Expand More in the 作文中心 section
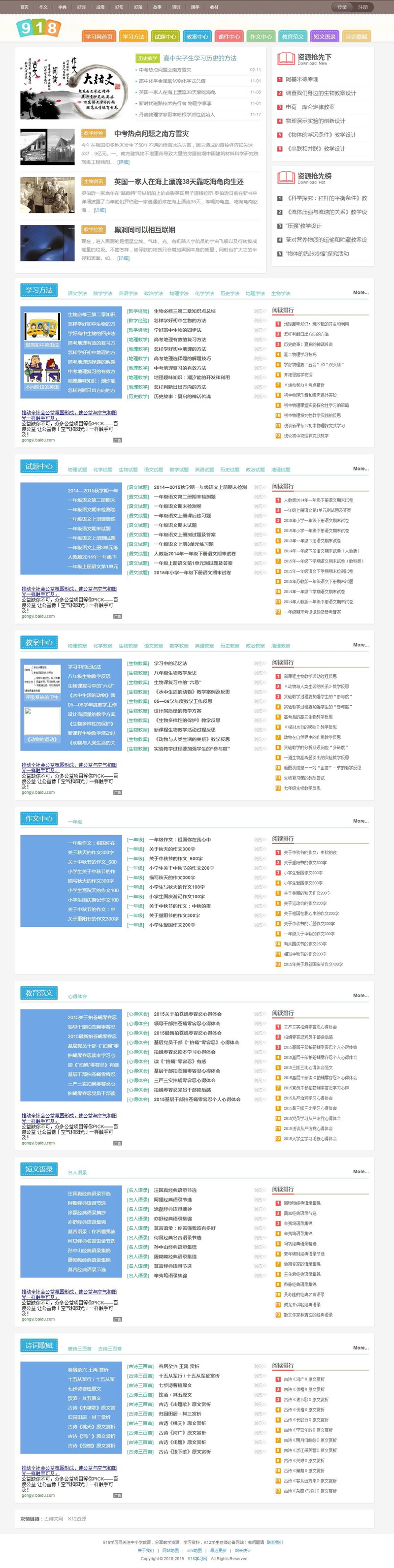The image size is (394, 1568). pos(361,821)
